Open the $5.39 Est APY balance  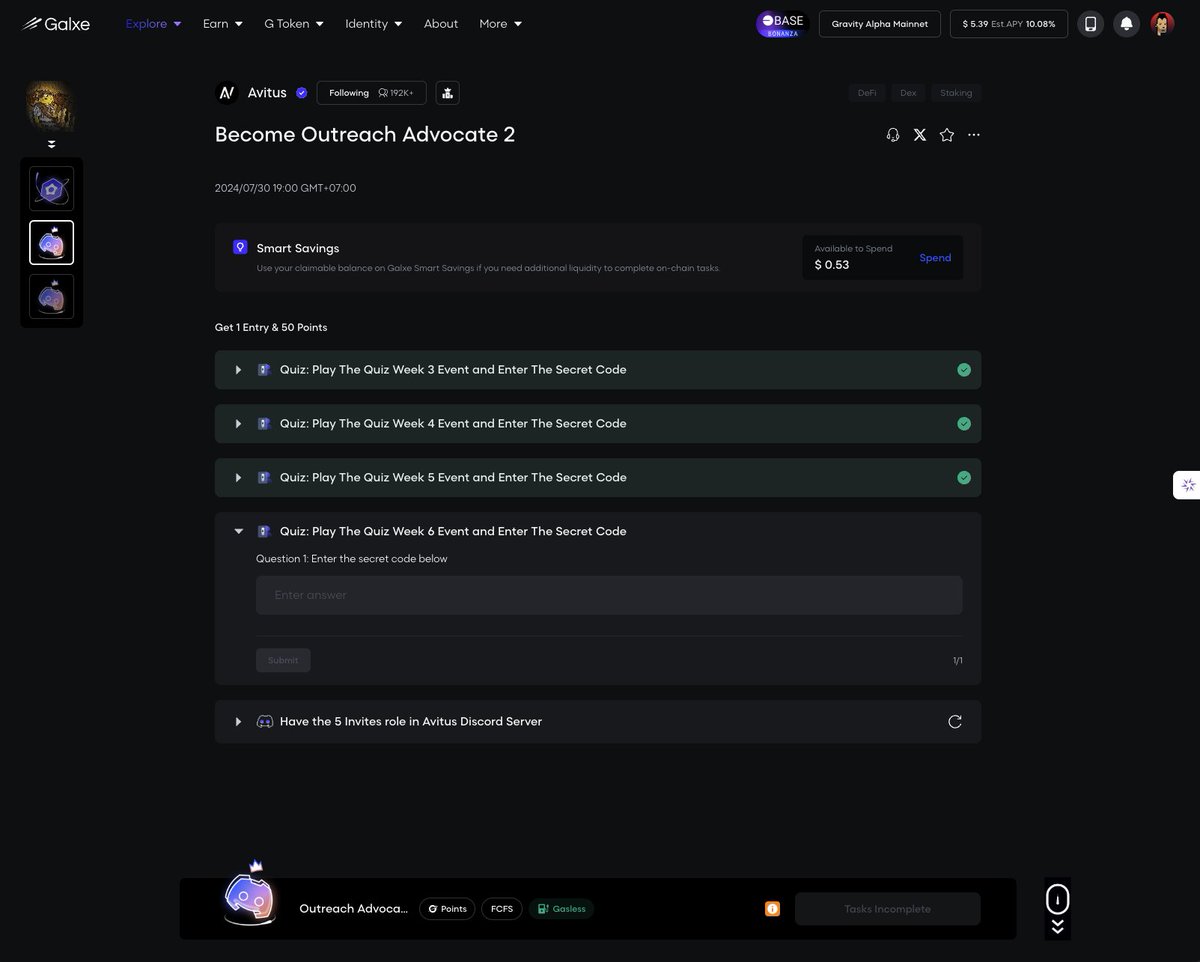[x=1009, y=24]
